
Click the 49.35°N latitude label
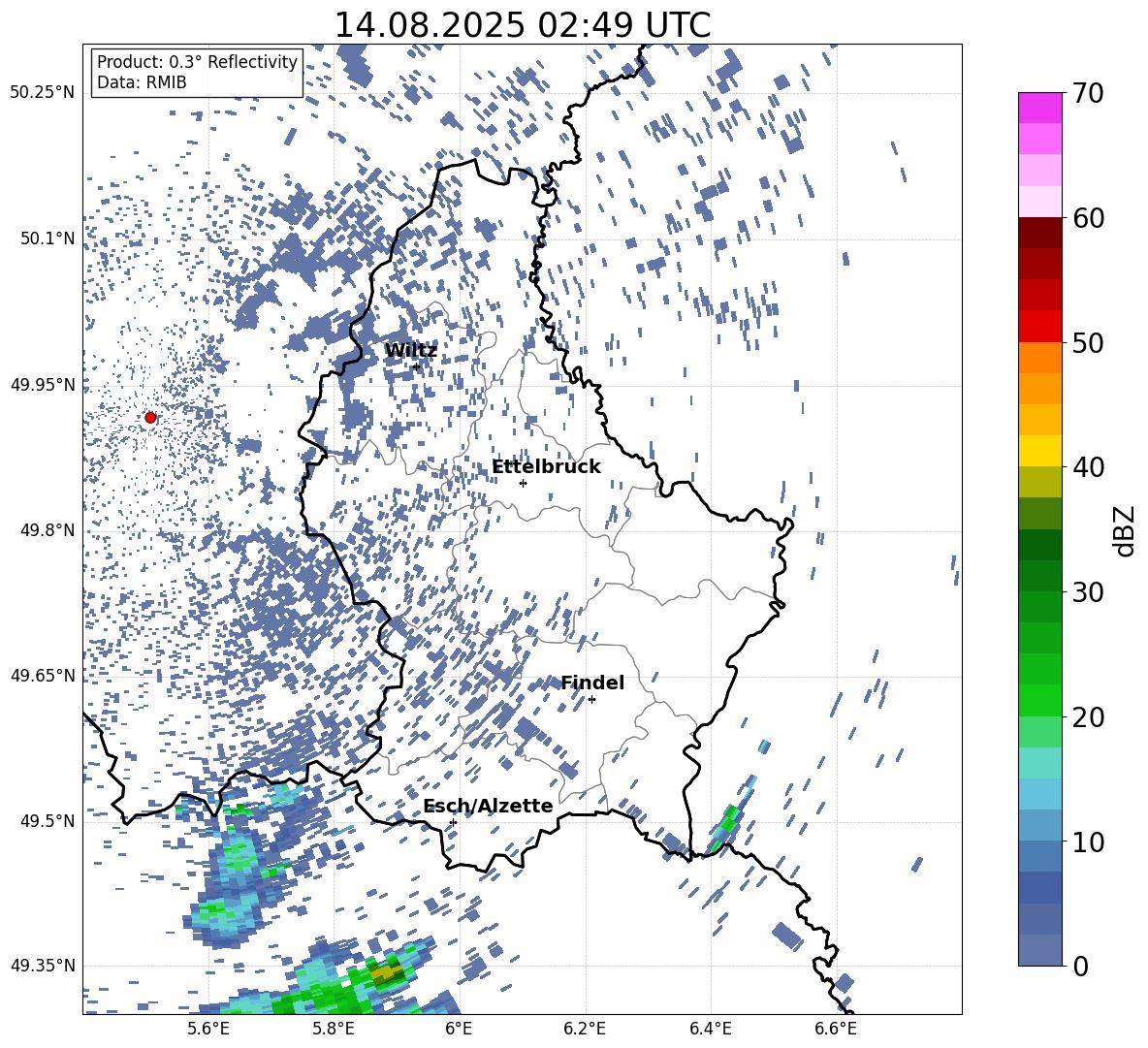pos(43,966)
